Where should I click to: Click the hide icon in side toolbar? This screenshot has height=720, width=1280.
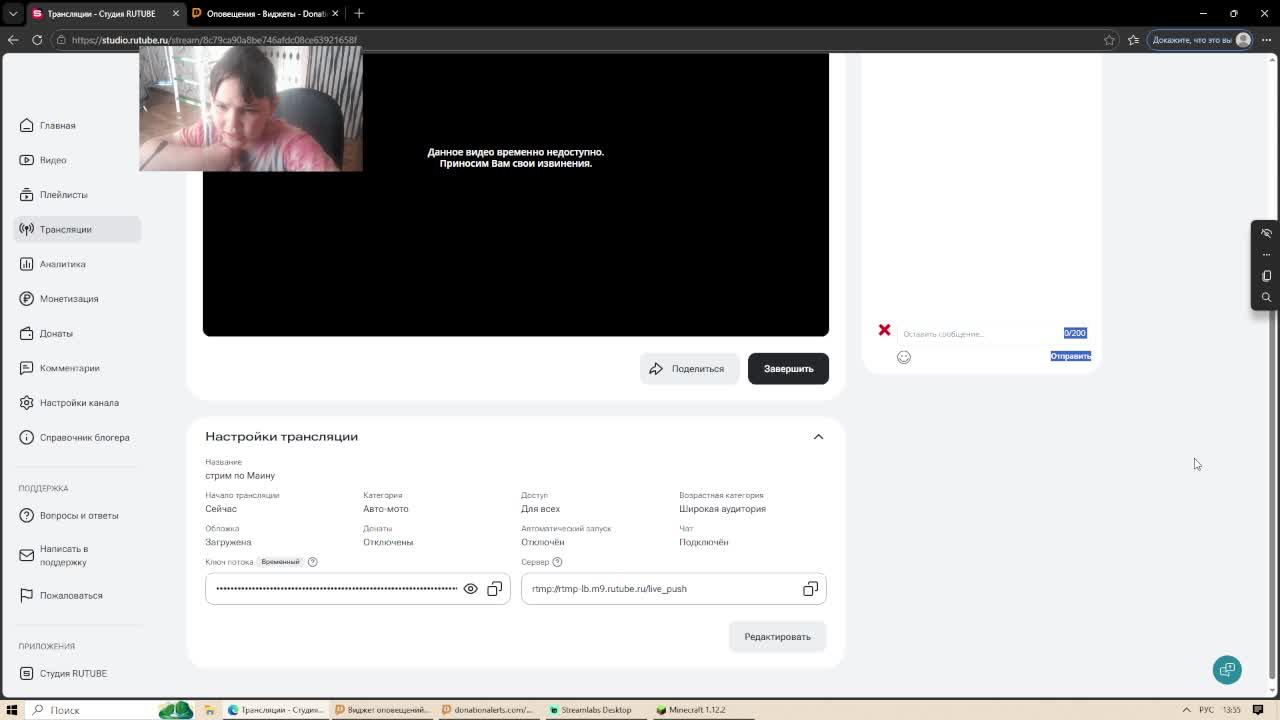click(x=1266, y=233)
